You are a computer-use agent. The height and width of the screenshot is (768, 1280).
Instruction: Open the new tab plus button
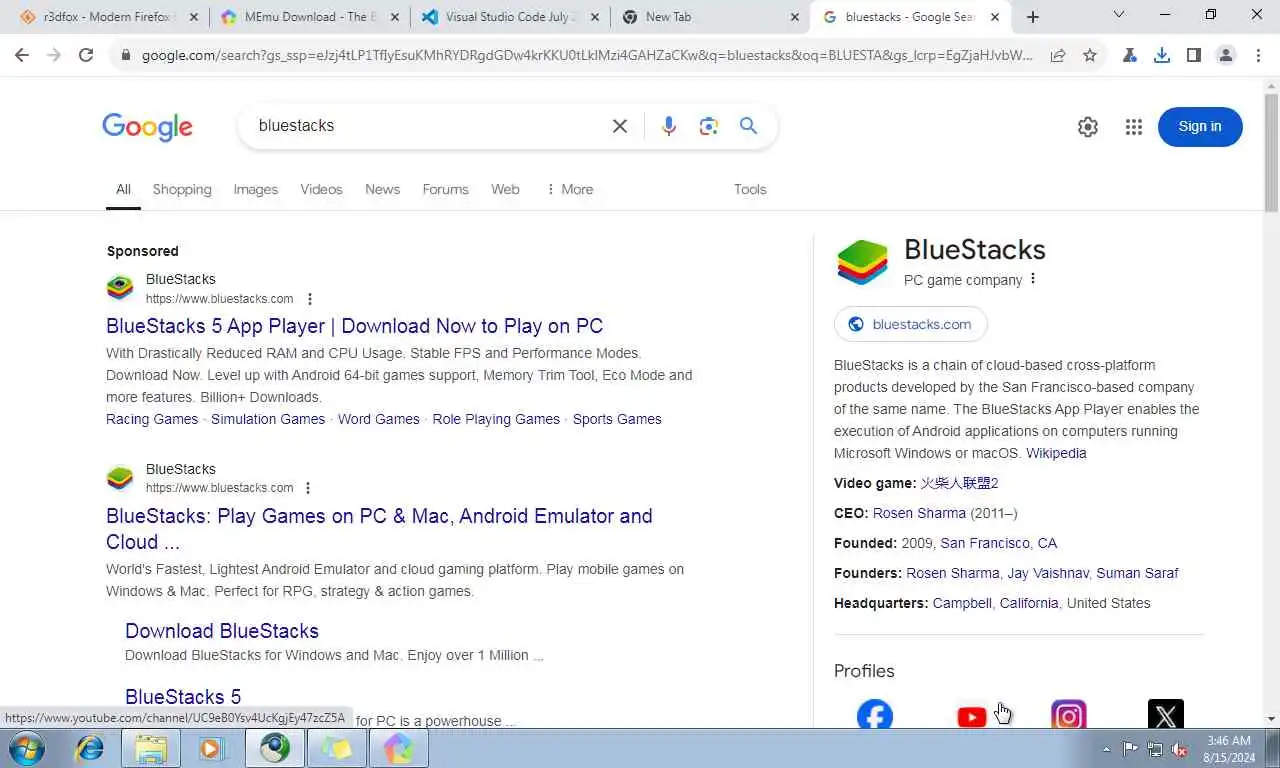1033,17
